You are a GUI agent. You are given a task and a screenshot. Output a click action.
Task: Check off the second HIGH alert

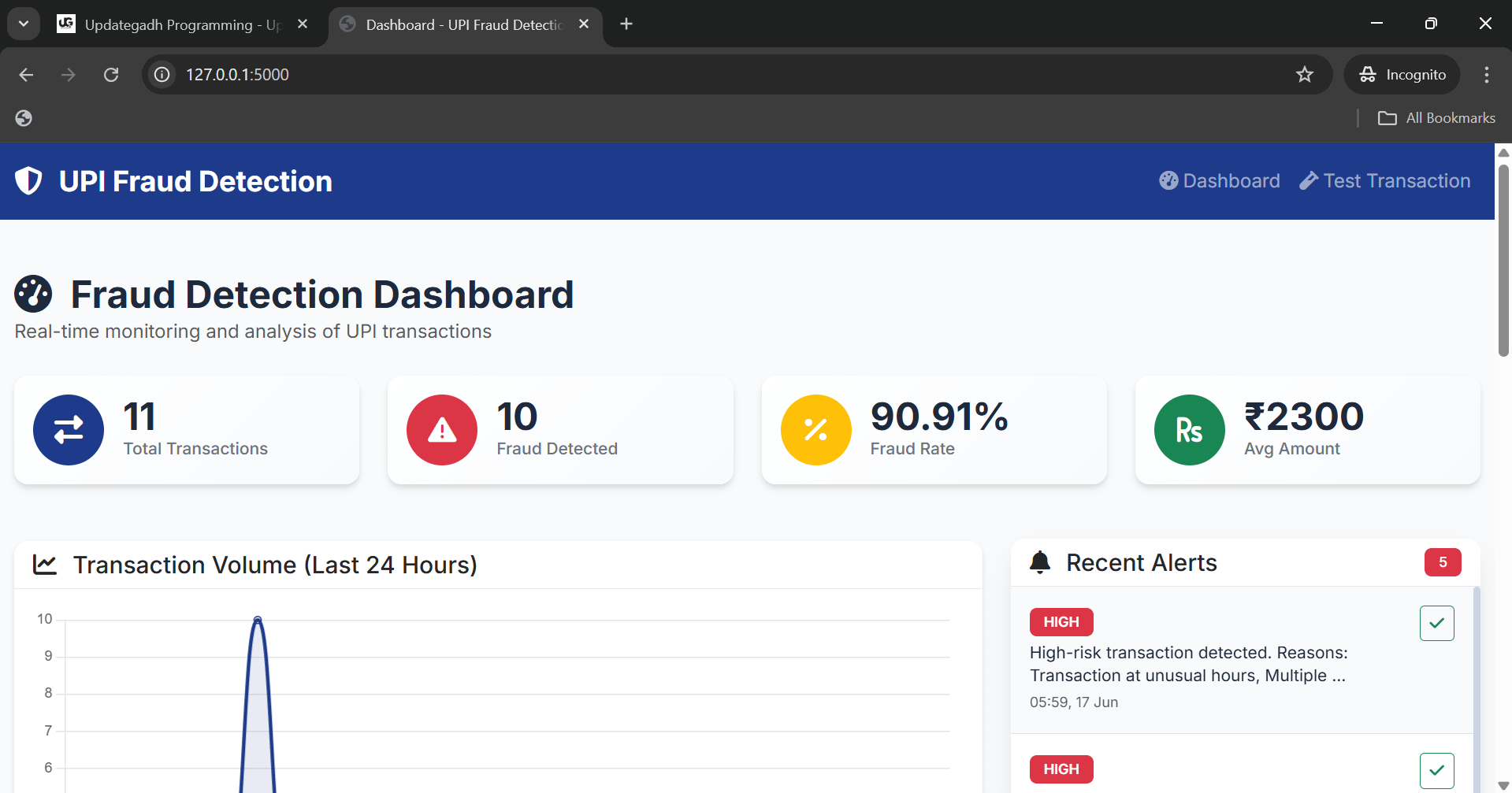click(x=1436, y=770)
